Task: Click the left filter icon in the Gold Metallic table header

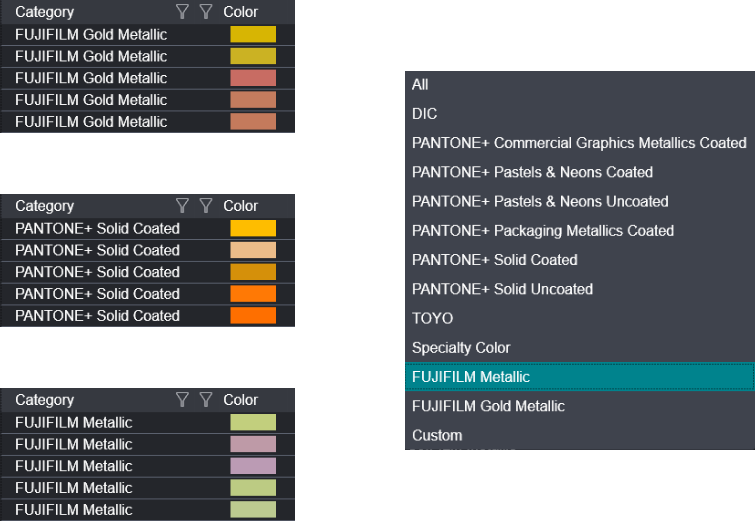Action: click(x=182, y=12)
